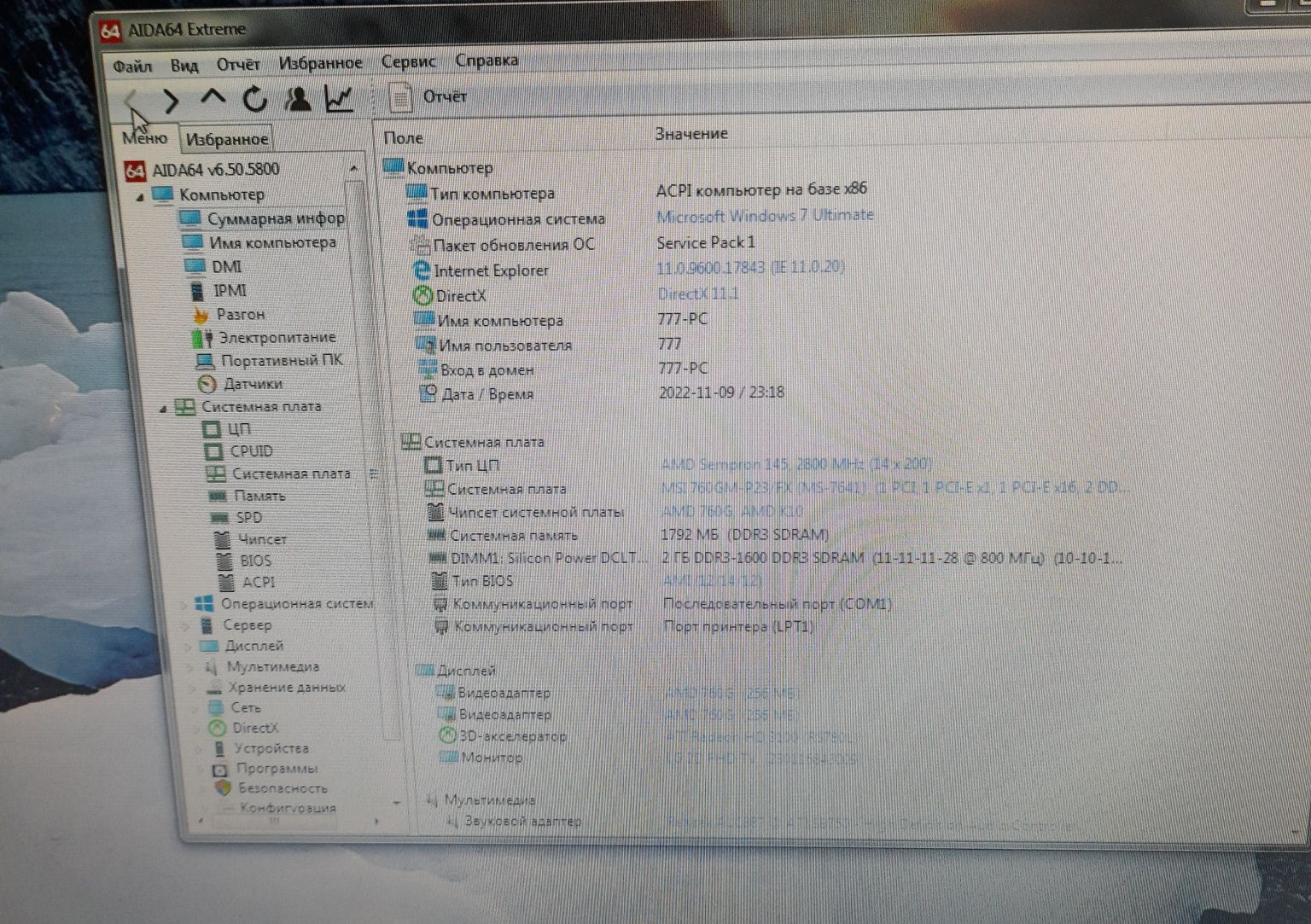Click the tree panel scroll-up arrow
Viewport: 1311px width, 924px height.
pos(354,168)
